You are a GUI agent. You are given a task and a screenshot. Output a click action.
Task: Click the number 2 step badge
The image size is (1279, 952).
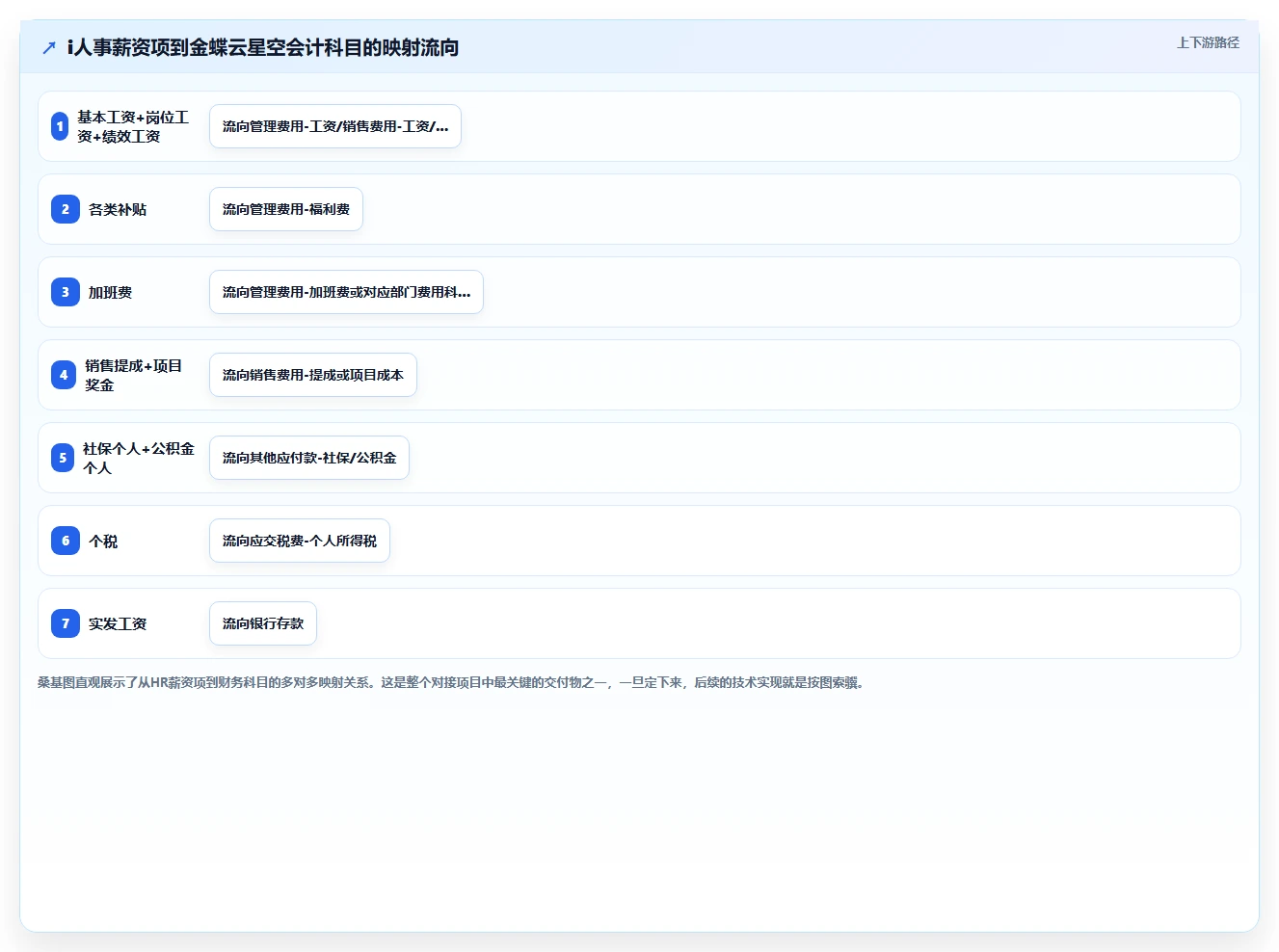pyautogui.click(x=66, y=209)
